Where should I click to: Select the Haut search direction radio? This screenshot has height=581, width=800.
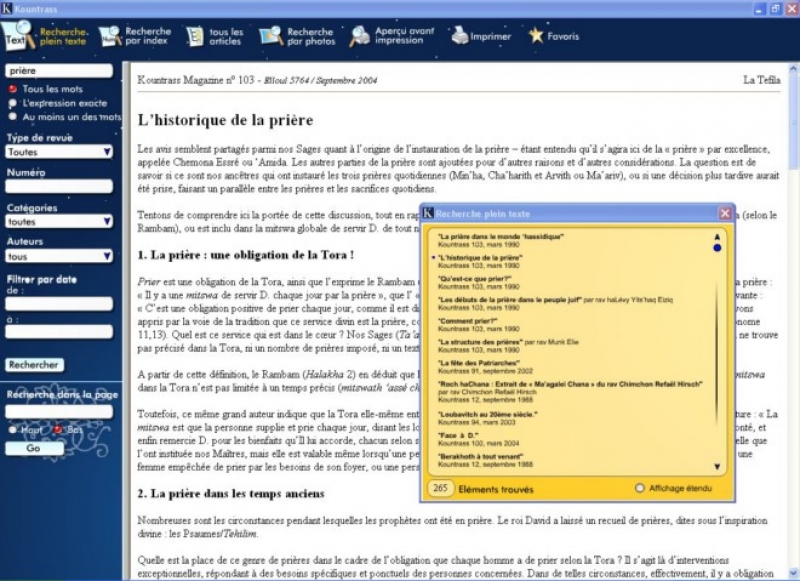click(x=13, y=430)
